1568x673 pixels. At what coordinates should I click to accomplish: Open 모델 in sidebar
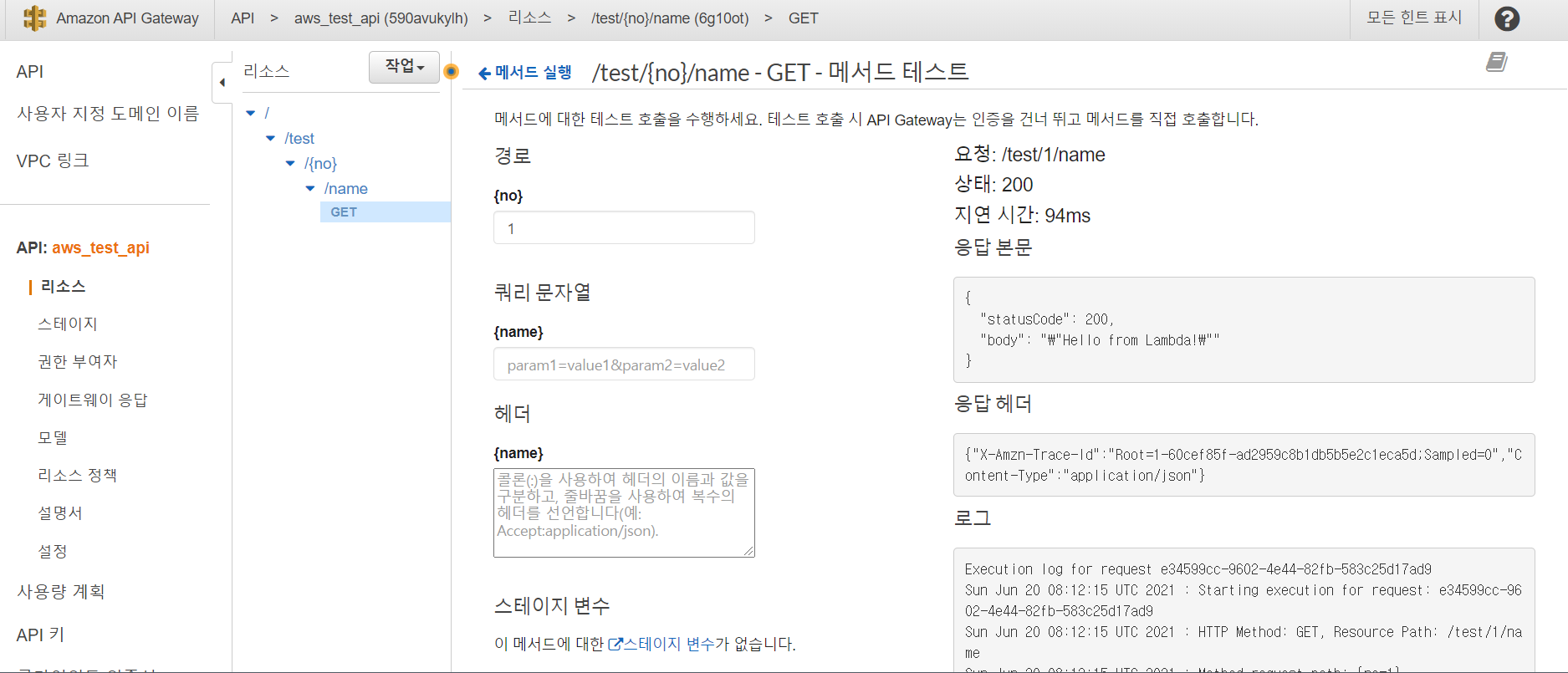[53, 437]
